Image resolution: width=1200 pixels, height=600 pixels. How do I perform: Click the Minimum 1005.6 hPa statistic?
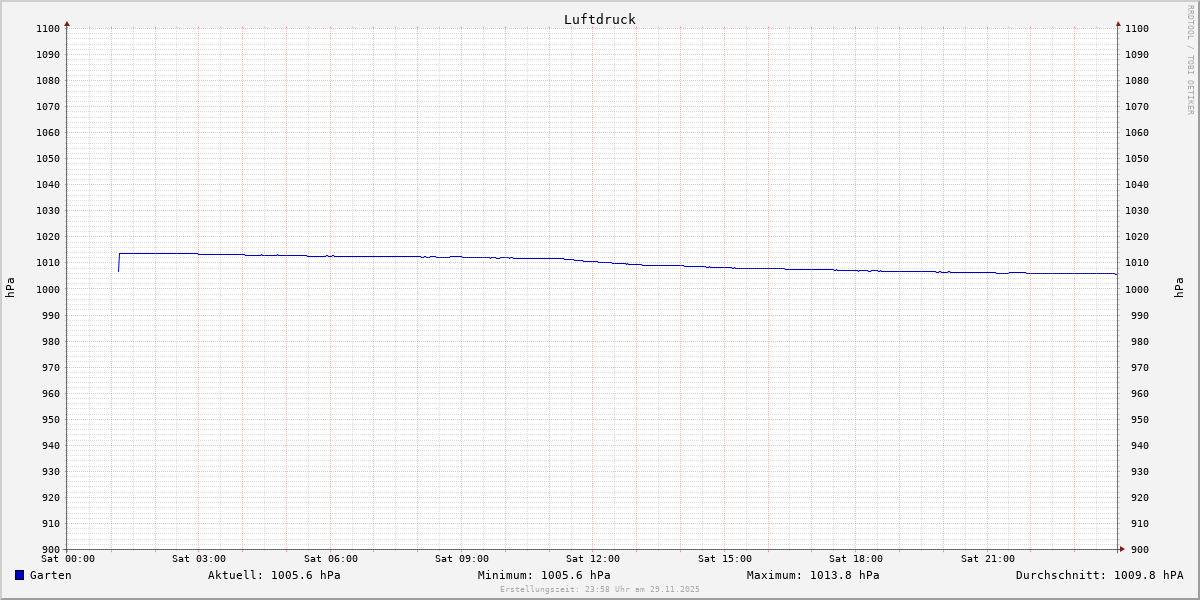[x=544, y=575]
